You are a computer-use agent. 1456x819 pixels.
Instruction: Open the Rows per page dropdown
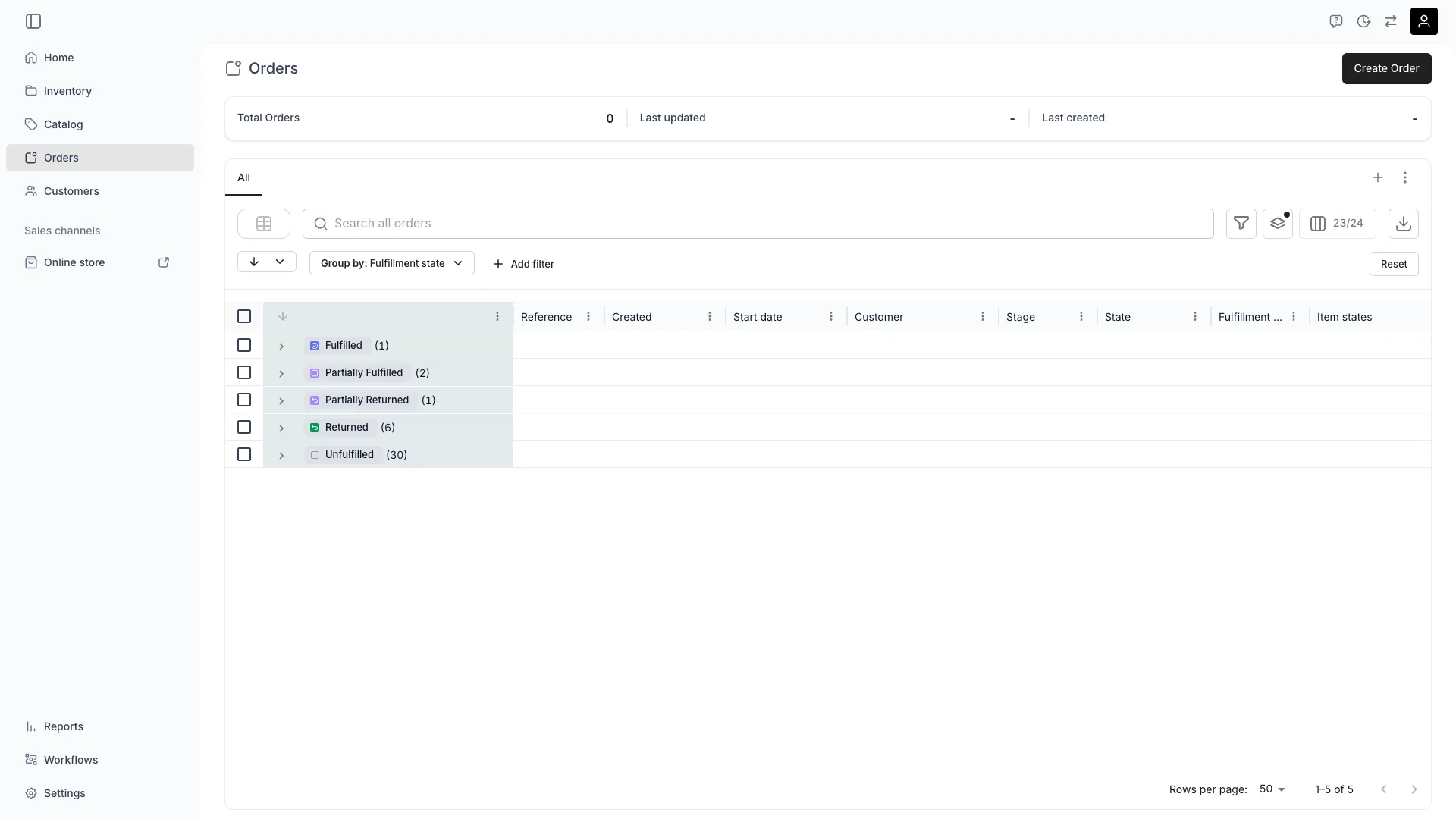tap(1272, 789)
